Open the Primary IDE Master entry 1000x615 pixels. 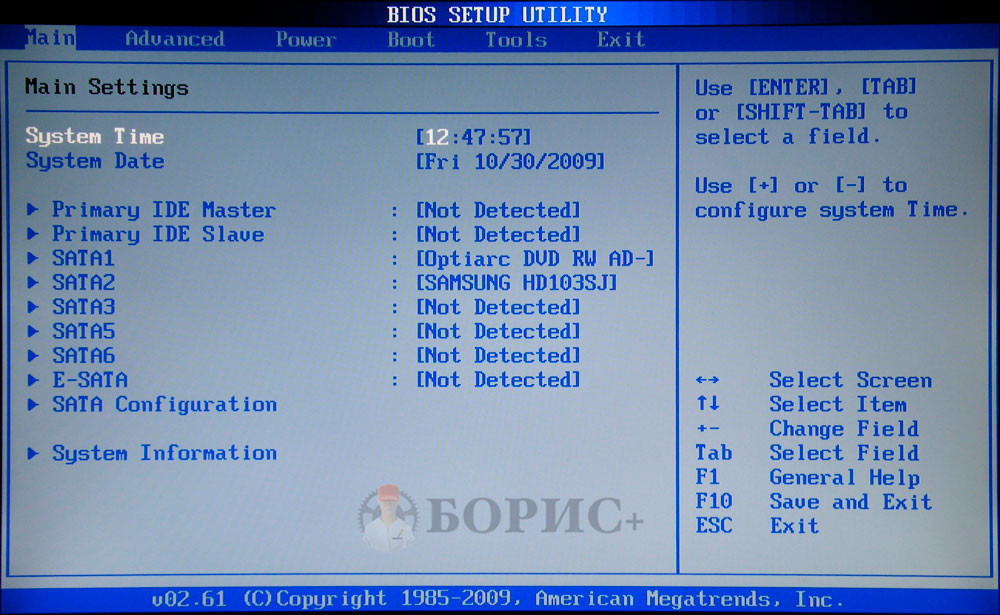click(164, 210)
